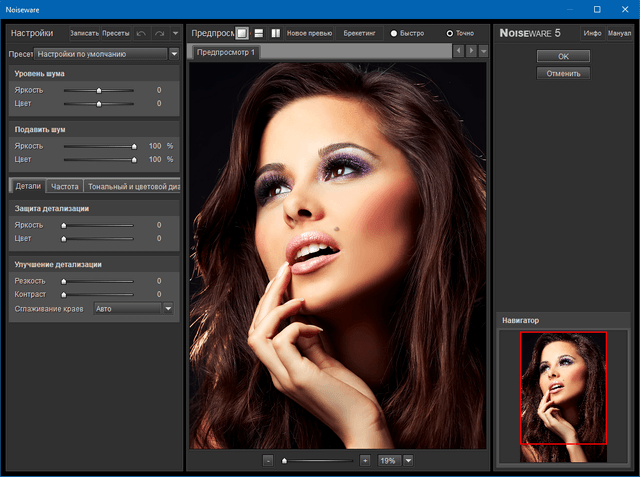640x477 pixels.
Task: Switch to the Частота tab
Action: tap(65, 186)
